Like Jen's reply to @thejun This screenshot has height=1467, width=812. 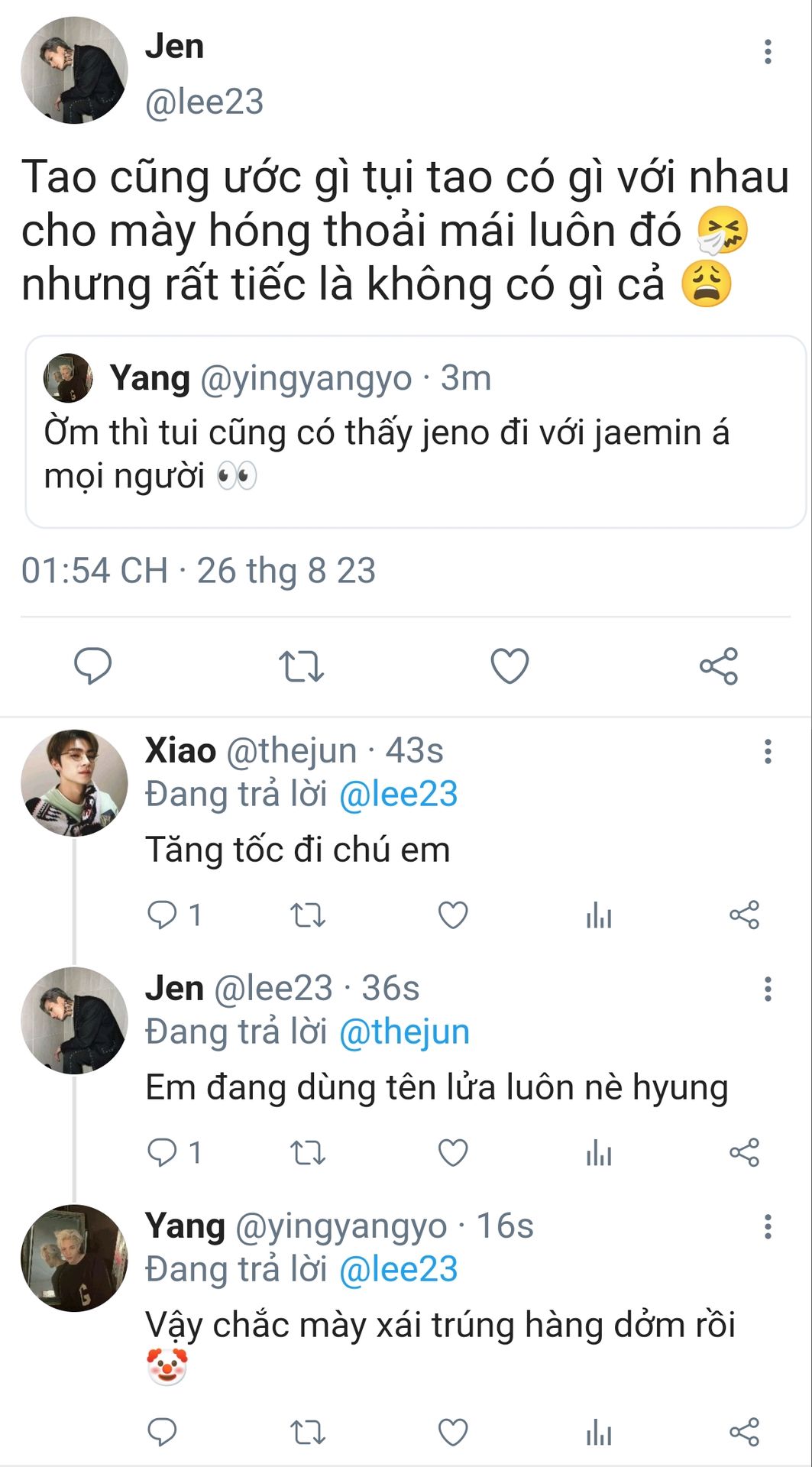[453, 1152]
